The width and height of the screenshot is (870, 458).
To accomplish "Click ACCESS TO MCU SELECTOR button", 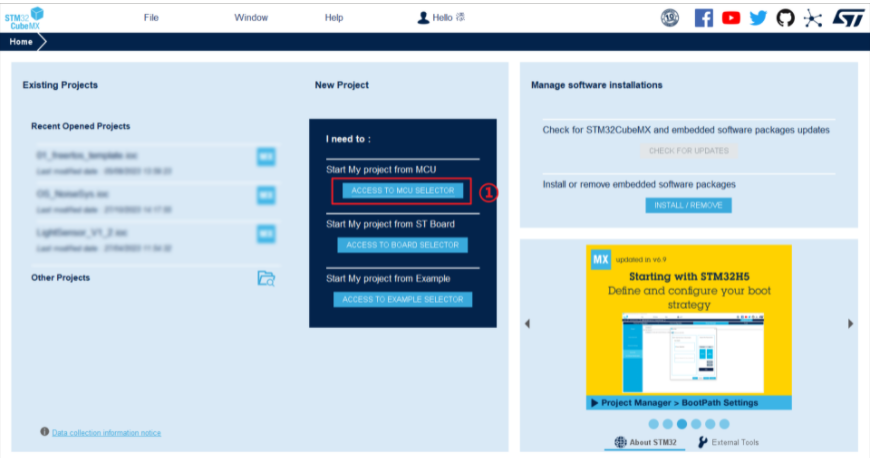I will 403,190.
